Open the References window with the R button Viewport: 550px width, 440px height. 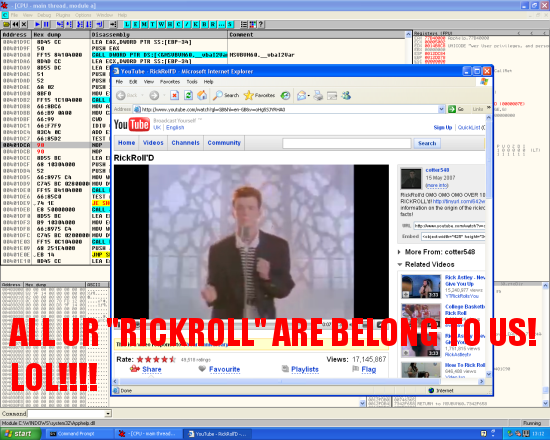[x=213, y=24]
